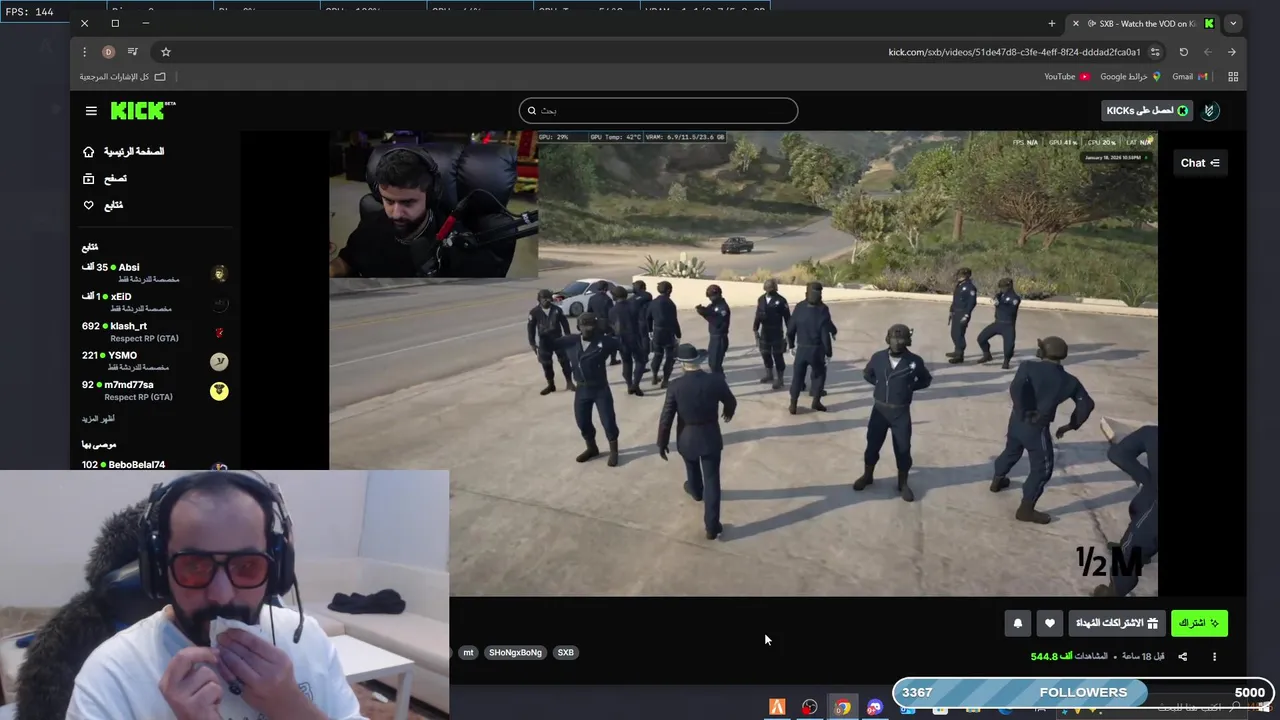
Task: Expand the Chat panel
Action: coord(1200,163)
